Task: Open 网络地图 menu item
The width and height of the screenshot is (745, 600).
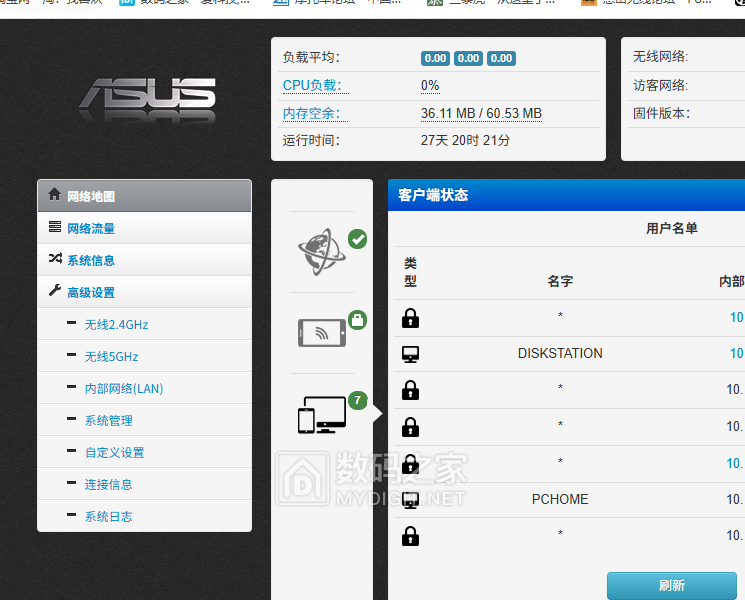Action: (144, 196)
